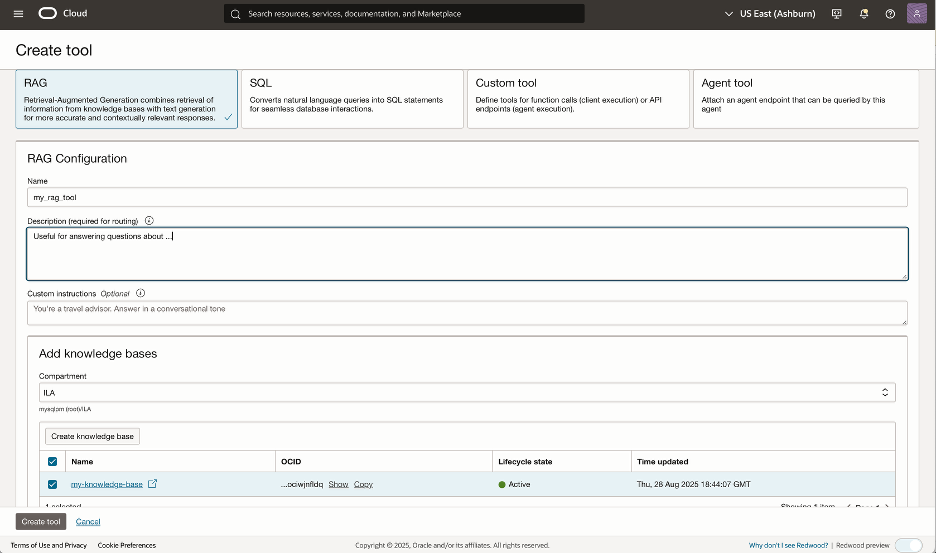Click the Cancel link
The width and height of the screenshot is (936, 554).
click(88, 521)
